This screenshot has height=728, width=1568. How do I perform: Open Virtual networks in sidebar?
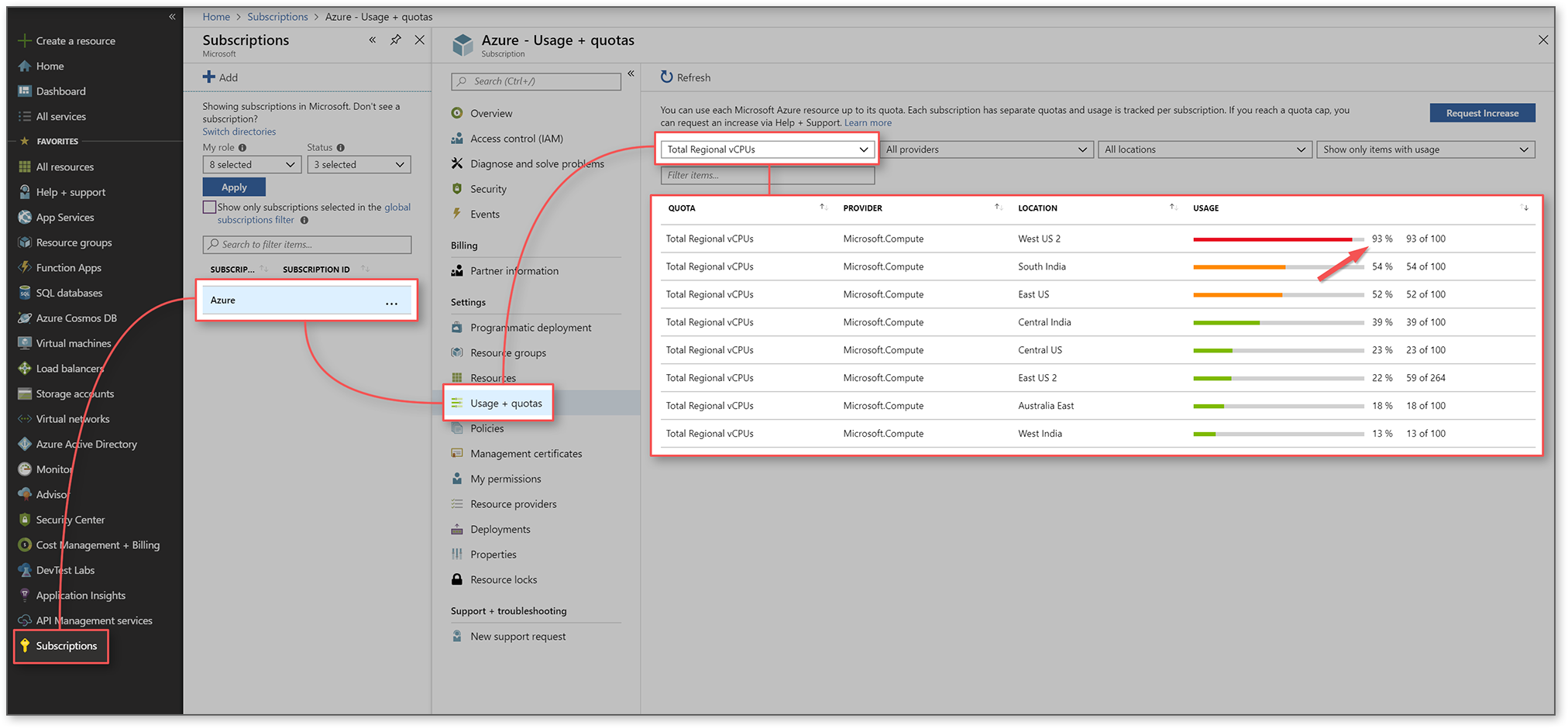[x=73, y=418]
